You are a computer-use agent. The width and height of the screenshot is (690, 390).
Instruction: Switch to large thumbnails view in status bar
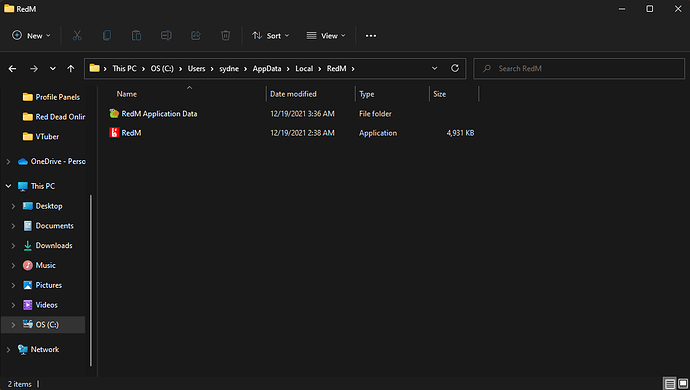(x=683, y=384)
